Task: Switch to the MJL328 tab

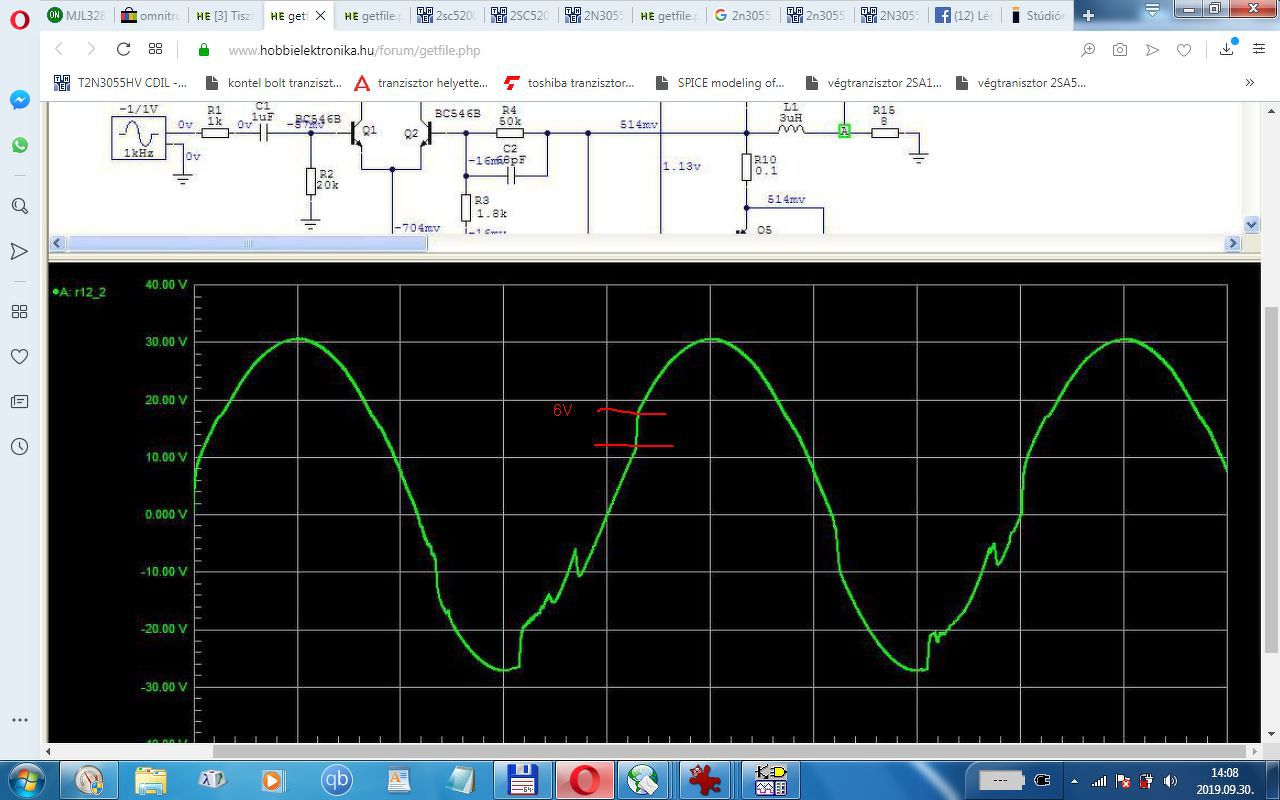Action: click(77, 15)
